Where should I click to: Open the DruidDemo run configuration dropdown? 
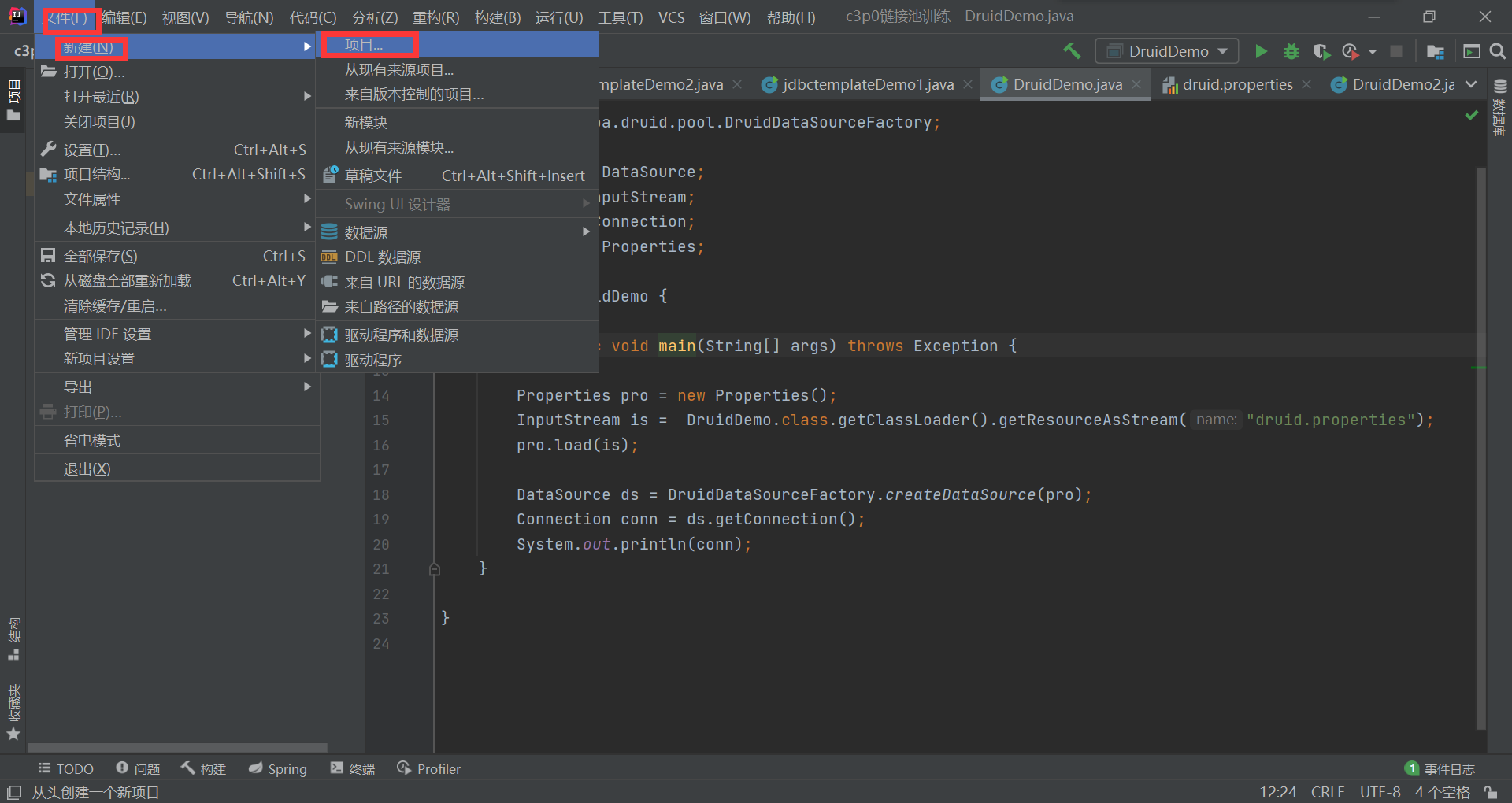(1166, 51)
